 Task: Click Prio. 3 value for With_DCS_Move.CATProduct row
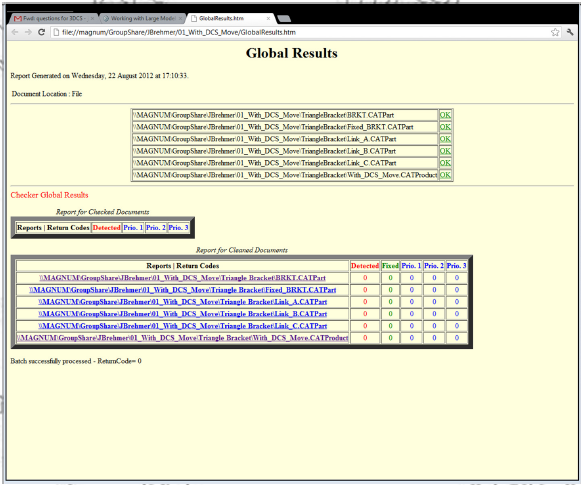coord(456,338)
